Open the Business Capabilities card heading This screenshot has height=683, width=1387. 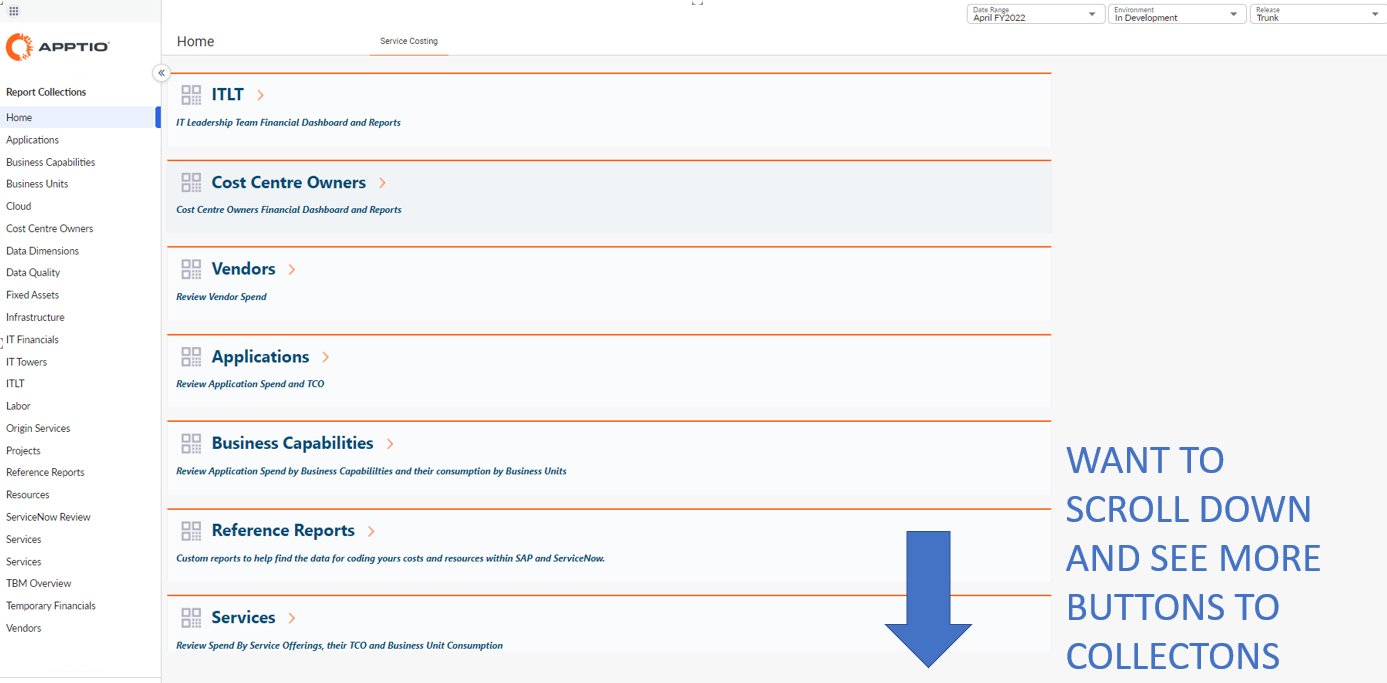pos(292,443)
